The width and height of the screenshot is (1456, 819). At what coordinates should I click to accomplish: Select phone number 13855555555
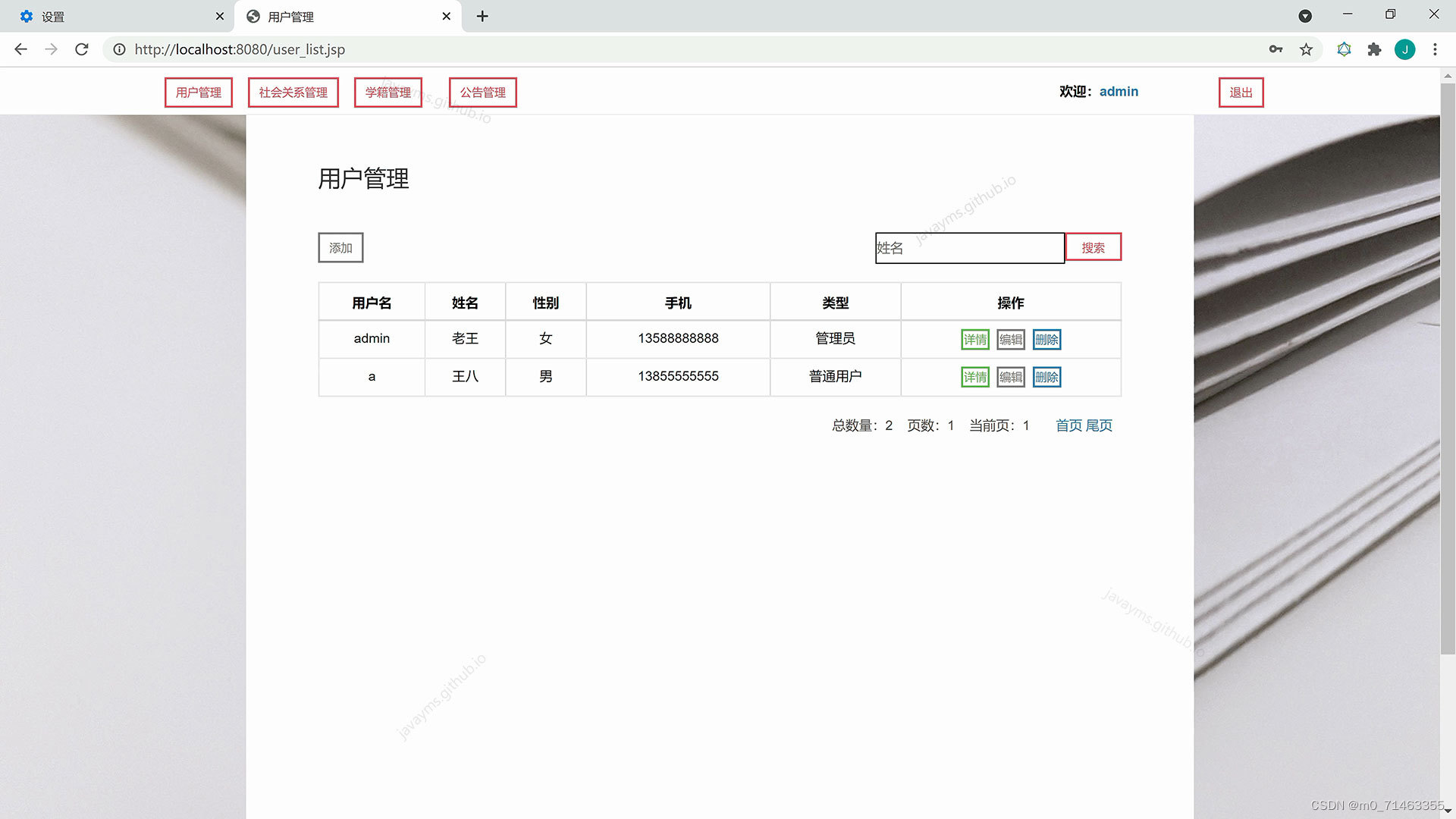coord(678,376)
